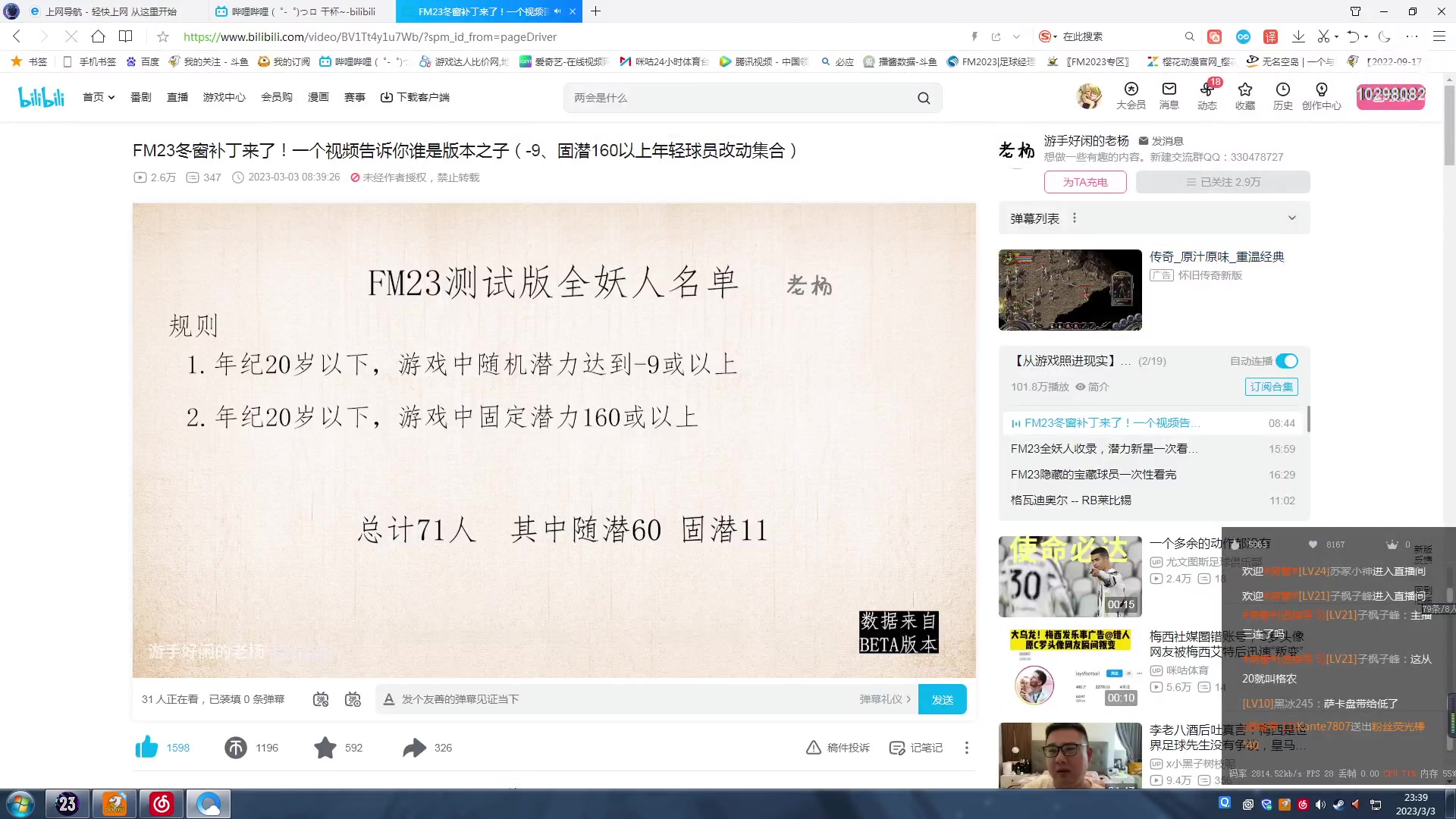Expand the 弹幕礼仪 arrow
This screenshot has height=819, width=1456.
908,699
